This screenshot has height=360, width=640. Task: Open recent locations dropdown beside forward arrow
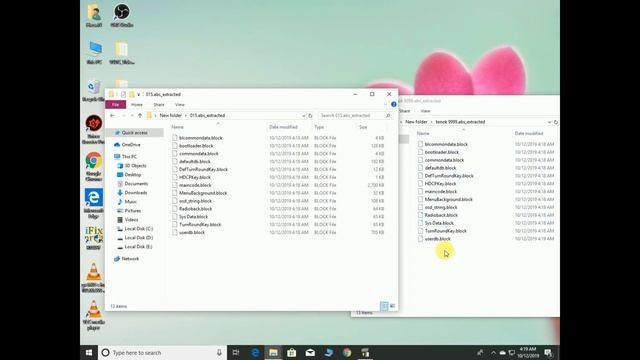pos(132,116)
